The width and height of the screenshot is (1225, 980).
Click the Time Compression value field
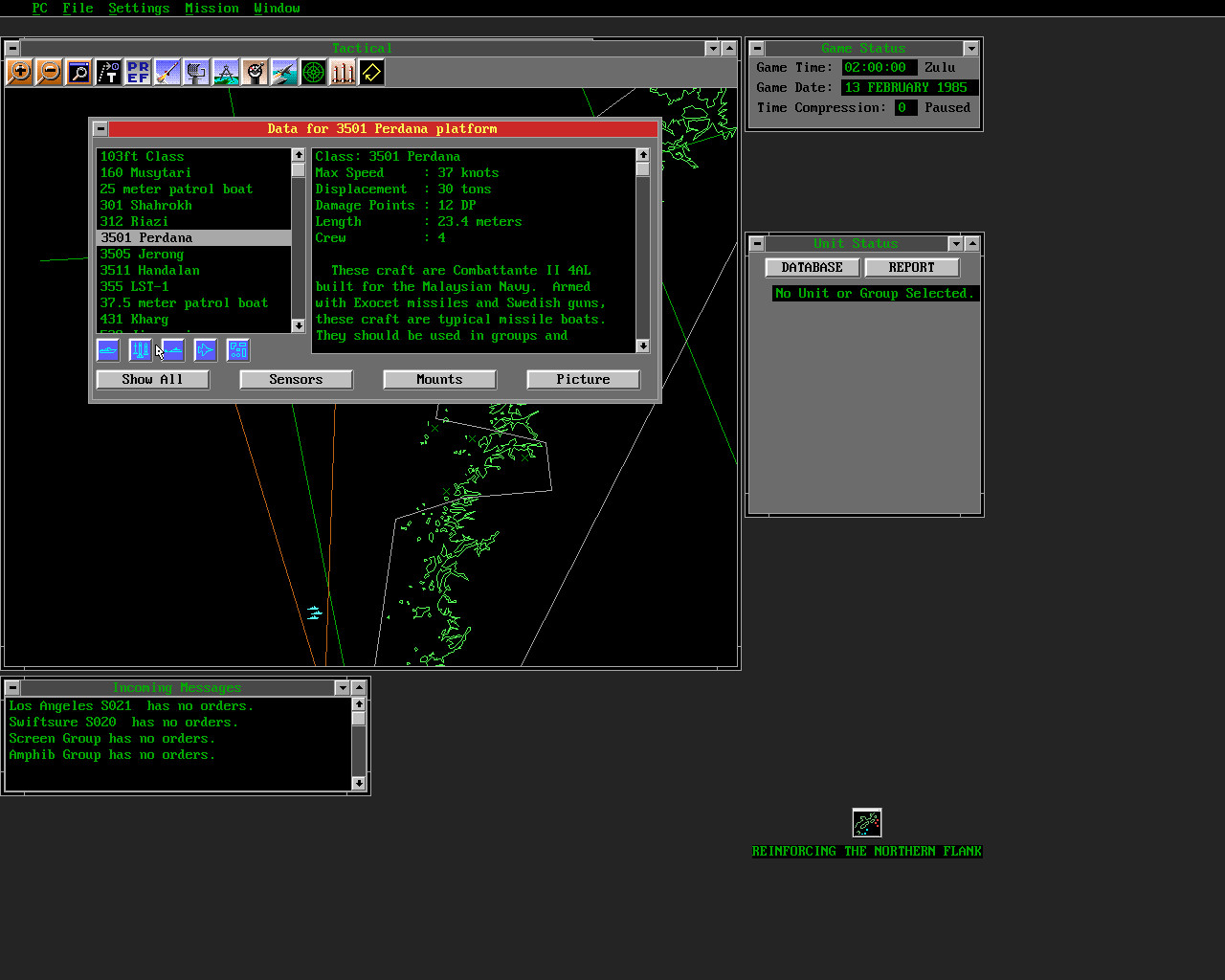tap(905, 108)
